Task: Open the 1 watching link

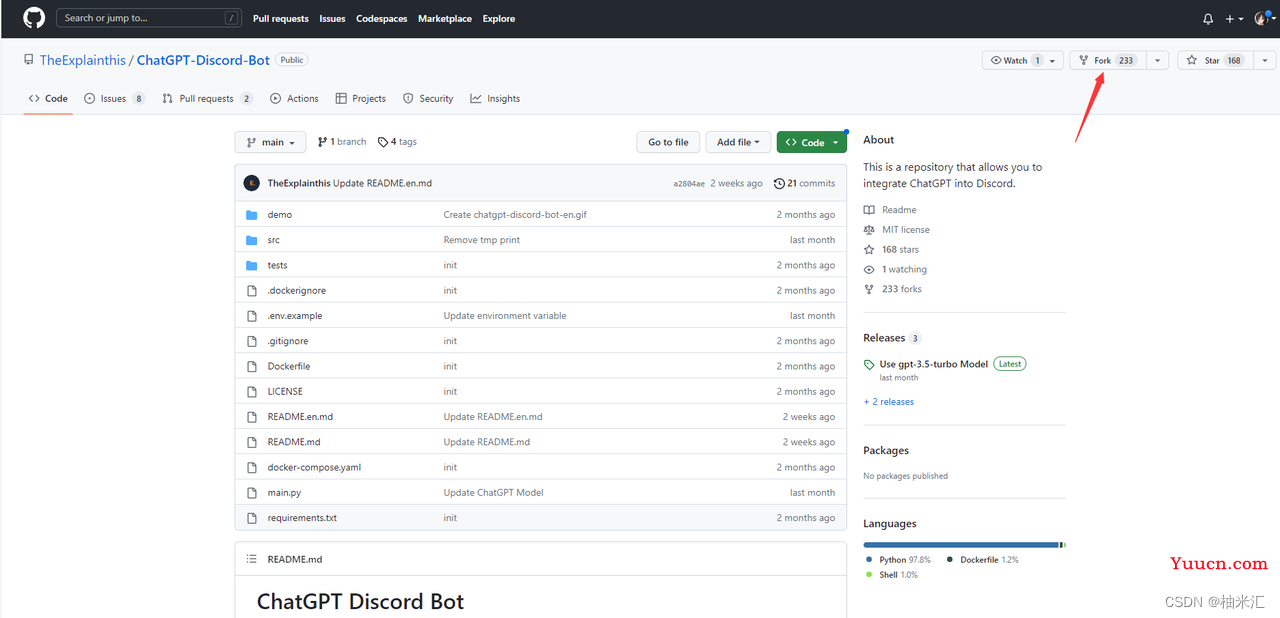Action: (x=895, y=269)
